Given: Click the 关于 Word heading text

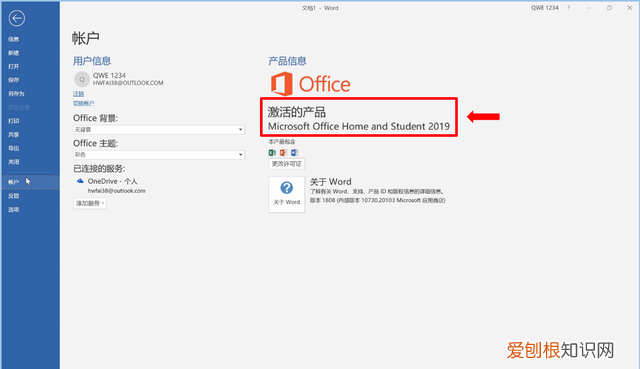Looking at the screenshot, I should 331,182.
